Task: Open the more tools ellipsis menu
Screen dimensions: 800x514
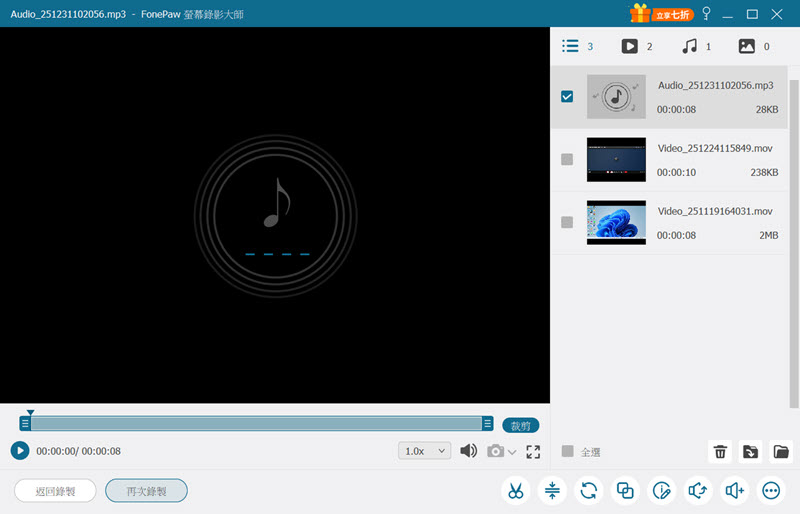Action: [771, 491]
